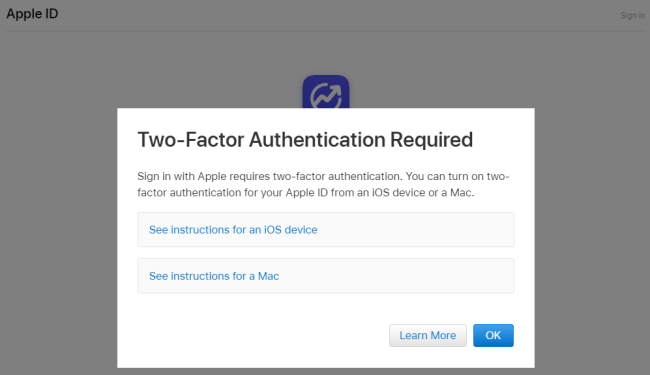
Task: Open 'See instructions for a Mac' link
Action: 214,276
